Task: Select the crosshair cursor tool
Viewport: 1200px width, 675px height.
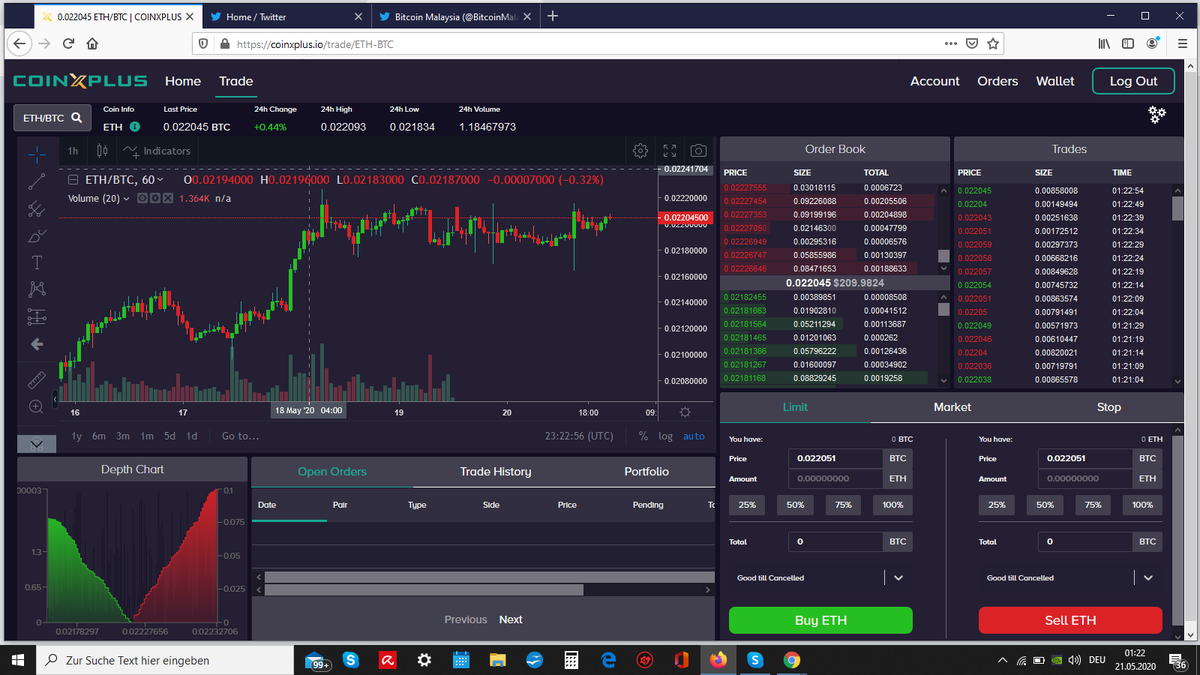Action: click(37, 153)
